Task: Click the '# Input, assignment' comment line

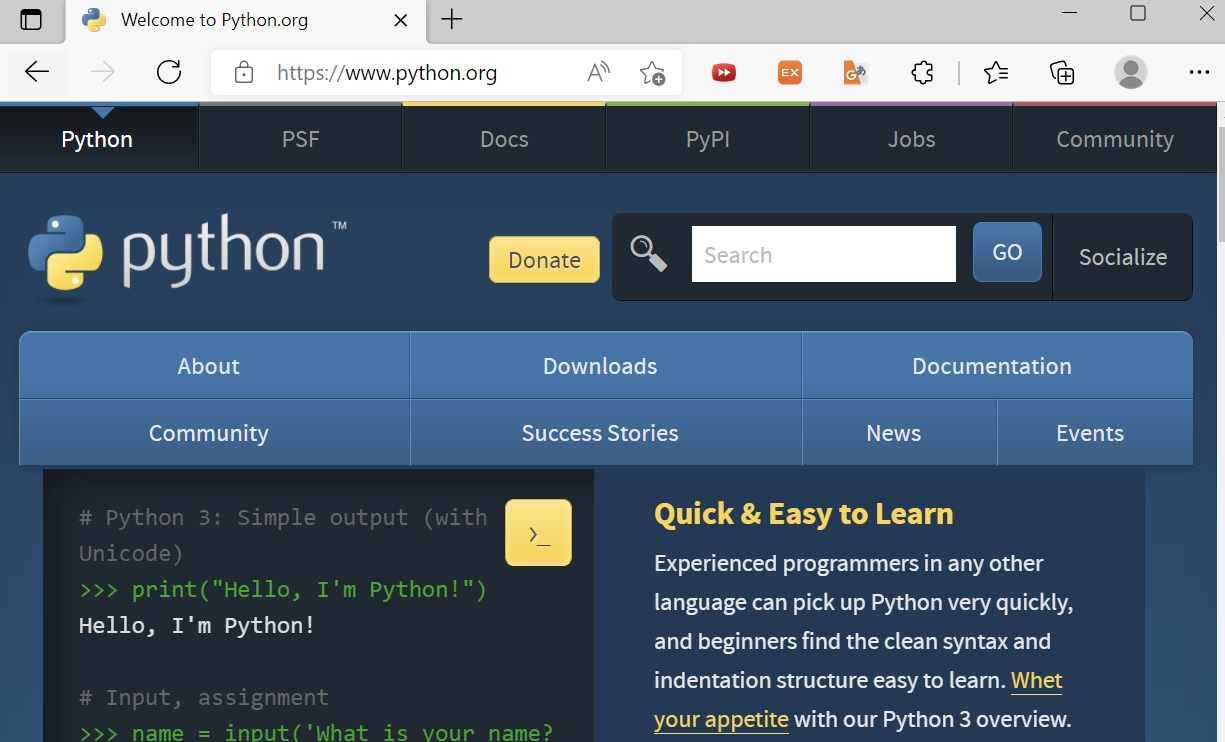Action: (x=204, y=697)
